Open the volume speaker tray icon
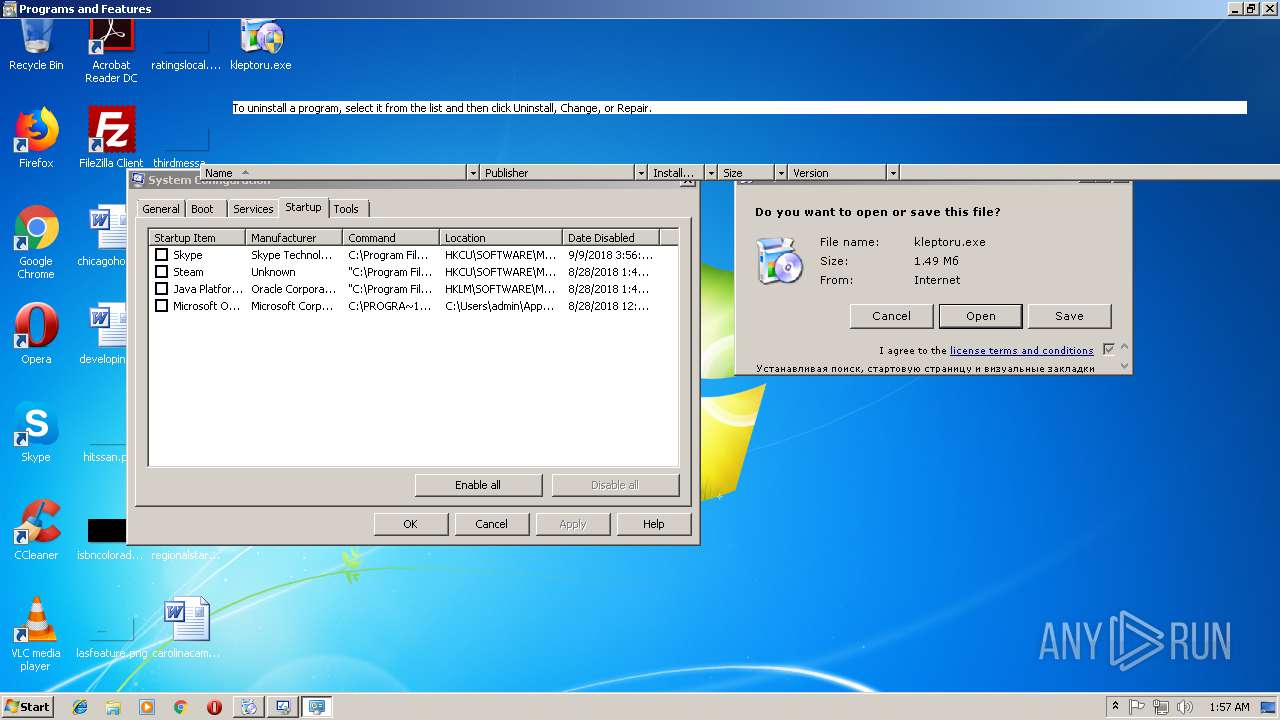 (1183, 707)
